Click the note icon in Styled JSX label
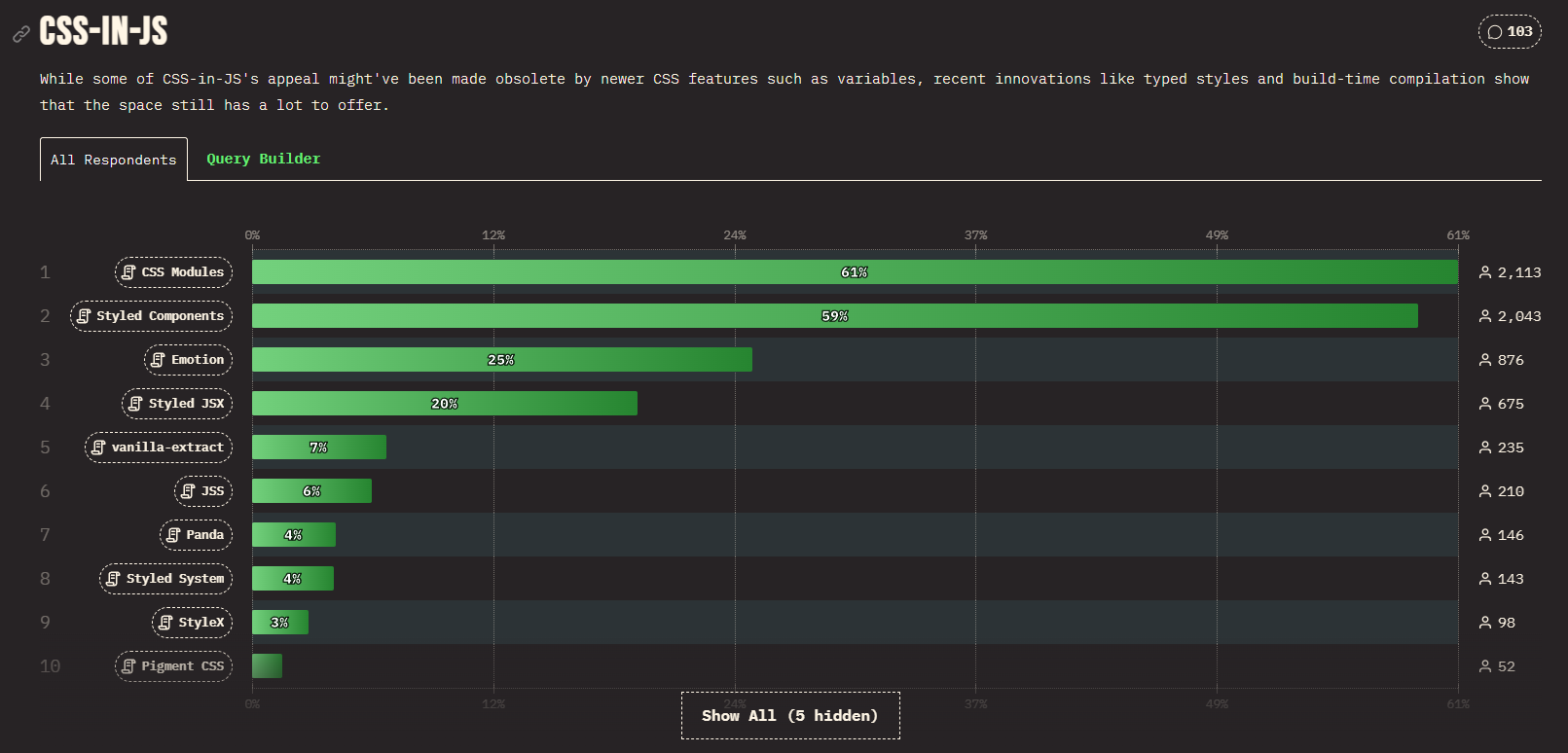Screen dimensions: 1568x753 click(135, 404)
